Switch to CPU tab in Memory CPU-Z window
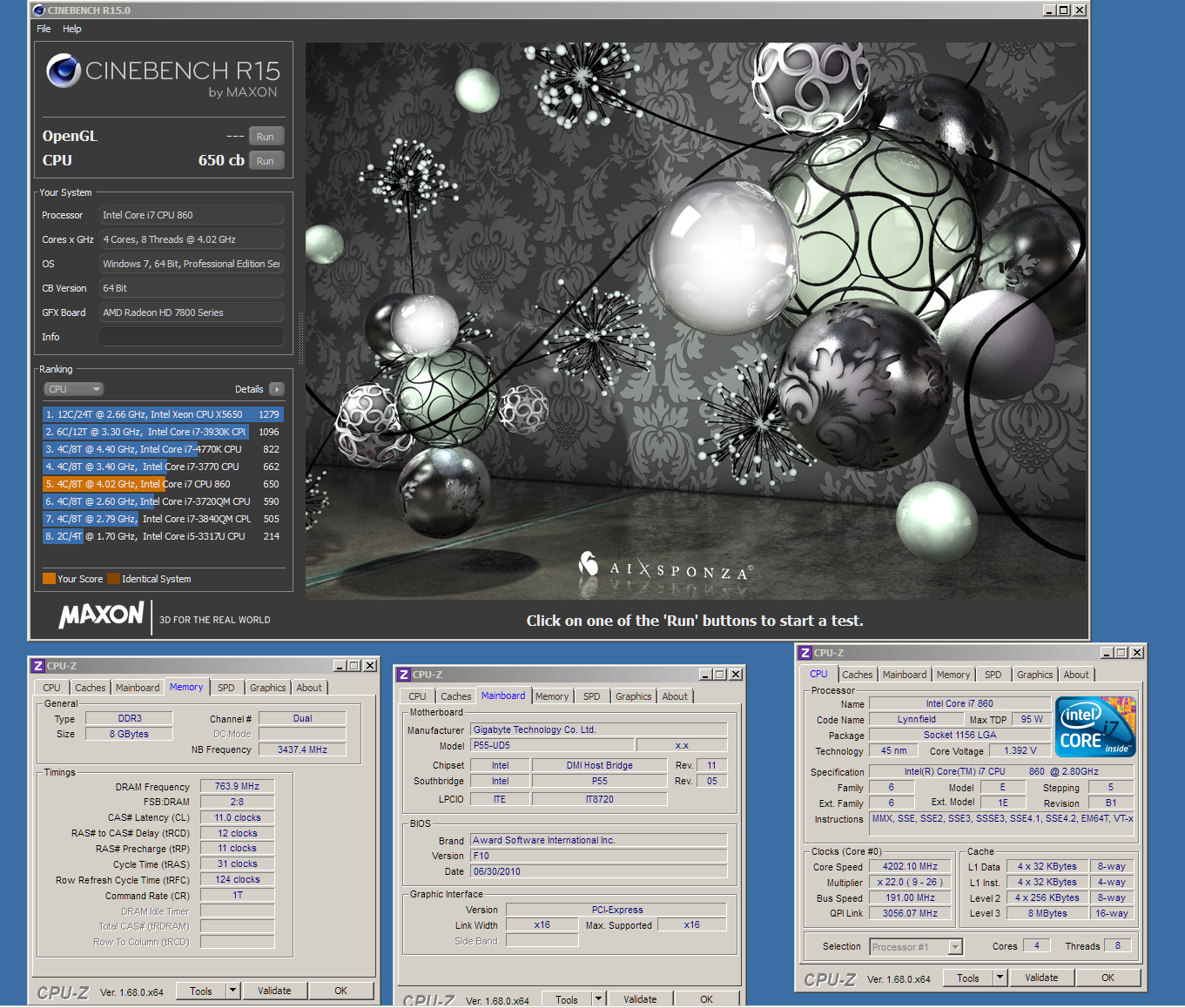The width and height of the screenshot is (1185, 1008). pyautogui.click(x=51, y=688)
